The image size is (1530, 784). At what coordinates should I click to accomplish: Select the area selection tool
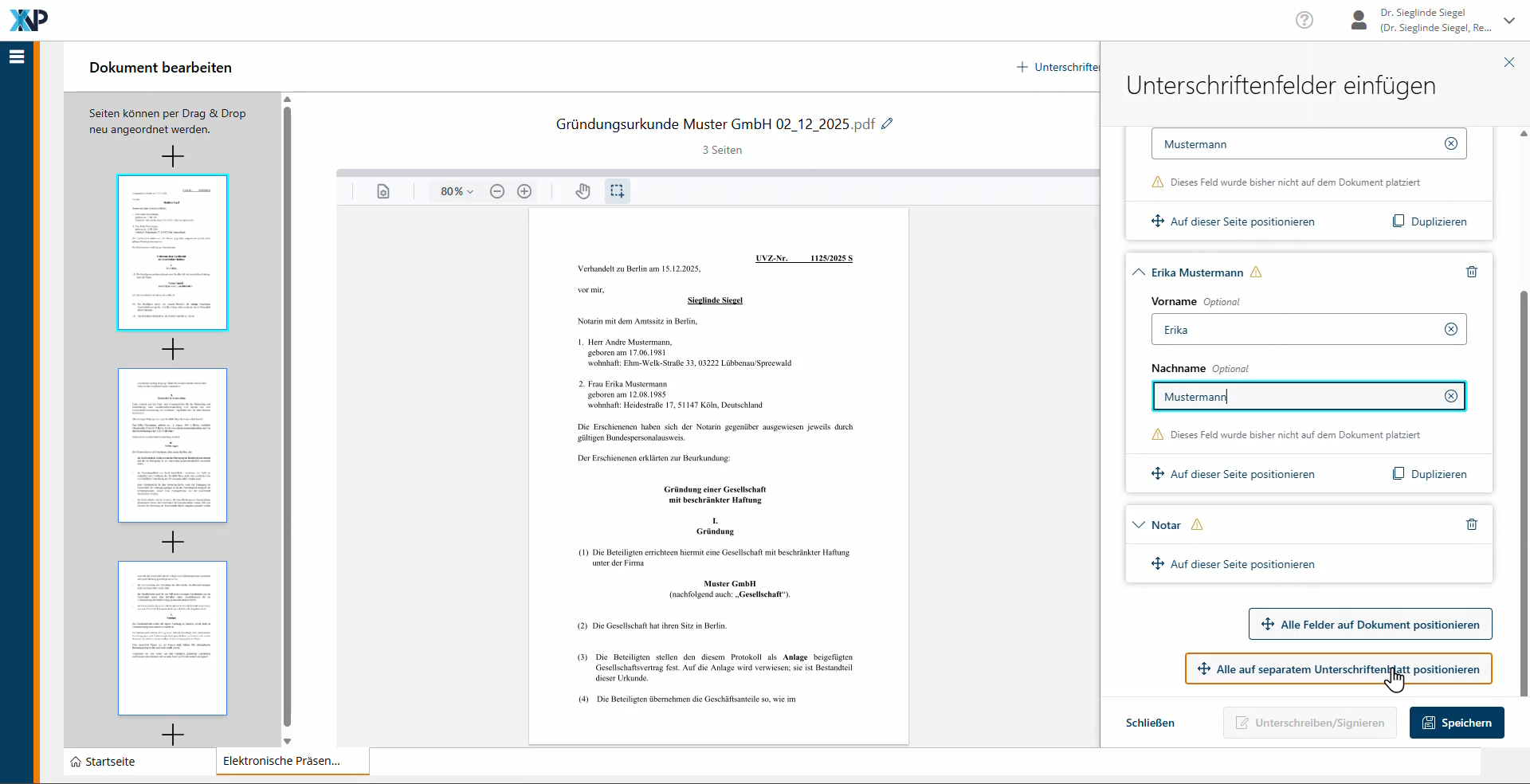click(617, 191)
